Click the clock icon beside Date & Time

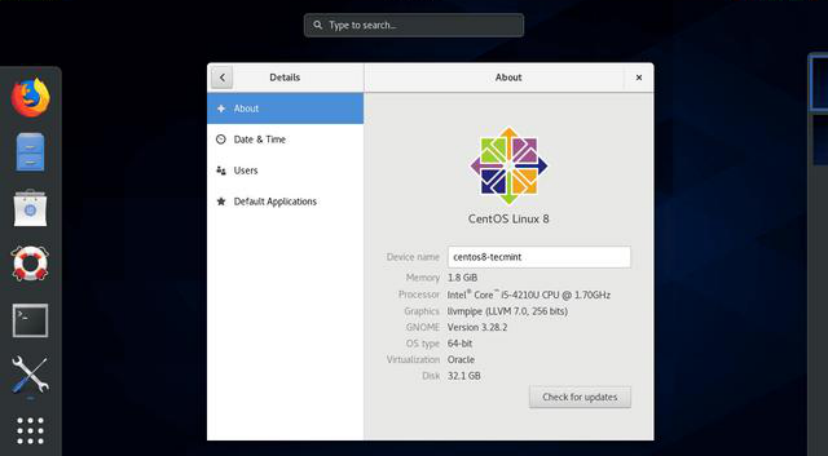tap(221, 139)
